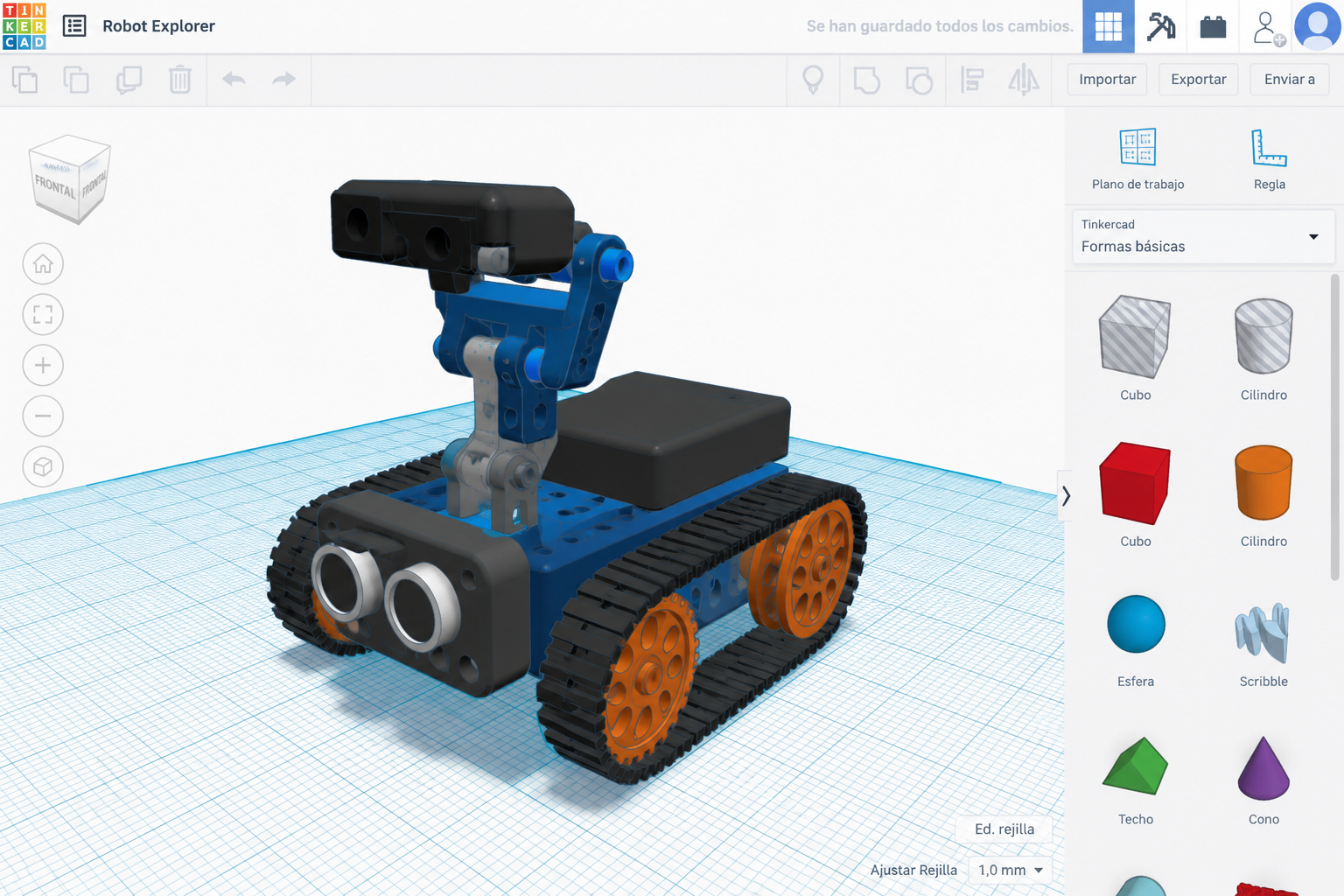Click the Exportar button
1344x896 pixels.
(x=1199, y=80)
